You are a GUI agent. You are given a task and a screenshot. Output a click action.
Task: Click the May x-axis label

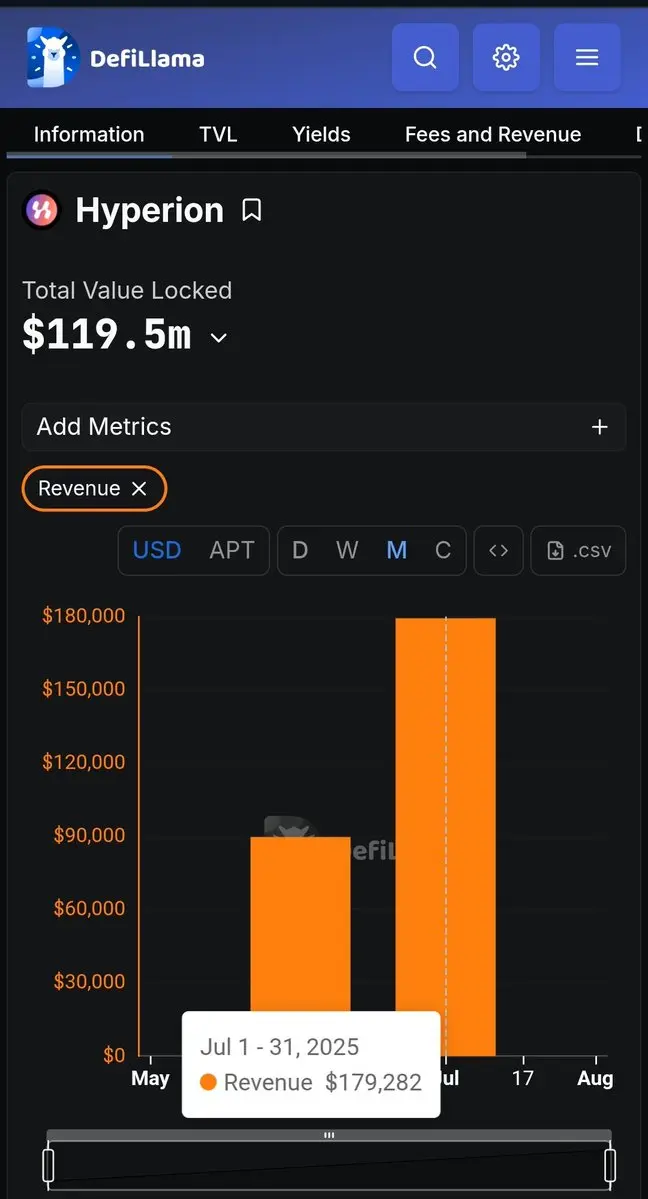[x=150, y=1079]
